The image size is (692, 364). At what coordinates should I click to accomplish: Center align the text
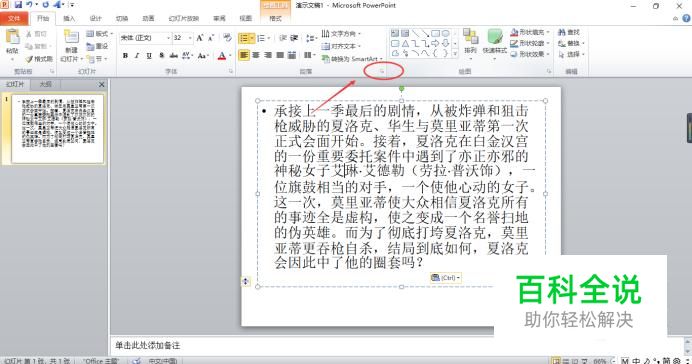256,55
